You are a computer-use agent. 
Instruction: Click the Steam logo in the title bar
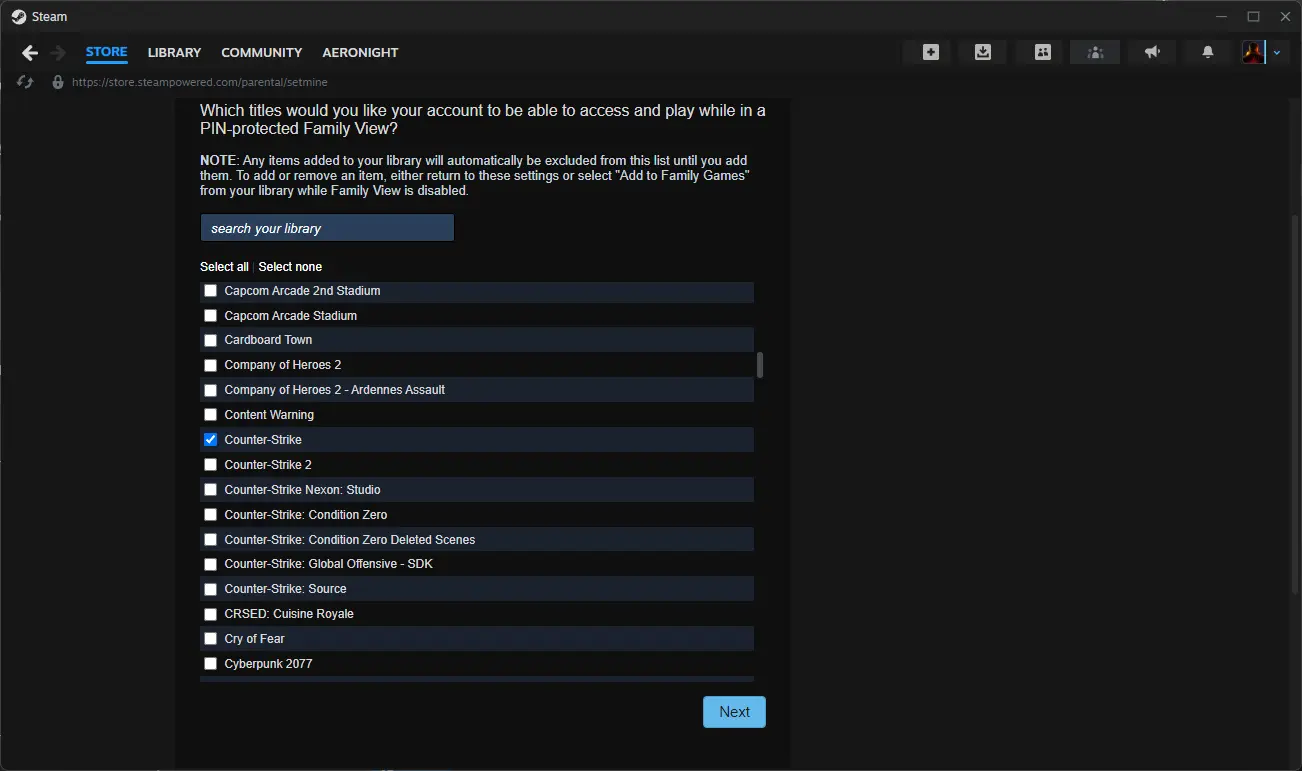click(x=19, y=16)
